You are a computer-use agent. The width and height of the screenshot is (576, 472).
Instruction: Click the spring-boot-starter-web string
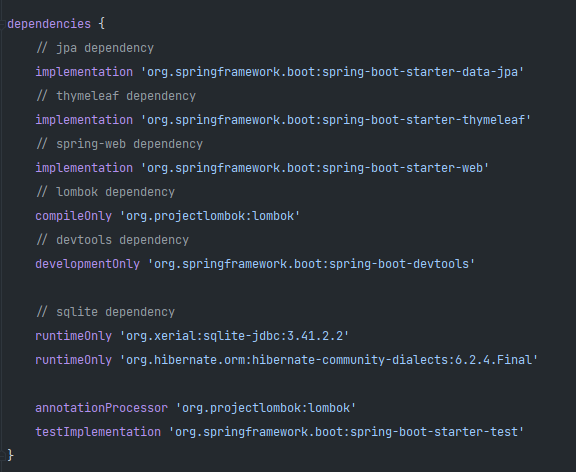coord(315,168)
